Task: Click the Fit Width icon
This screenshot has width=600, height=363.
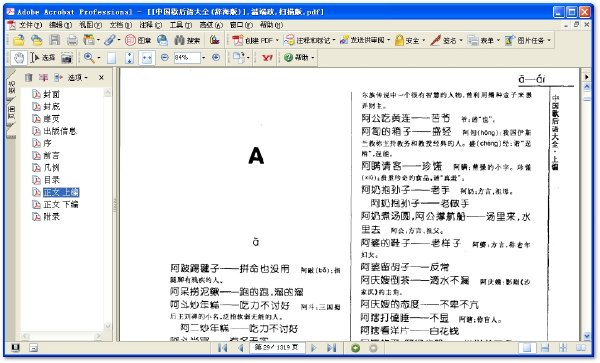Action: [147, 58]
